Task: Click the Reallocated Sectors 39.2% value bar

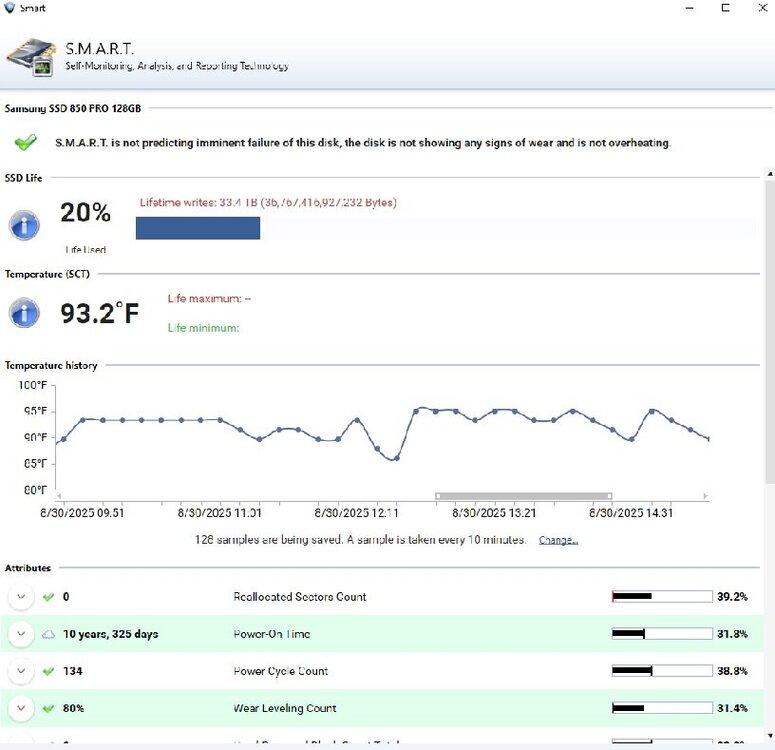Action: coord(662,596)
